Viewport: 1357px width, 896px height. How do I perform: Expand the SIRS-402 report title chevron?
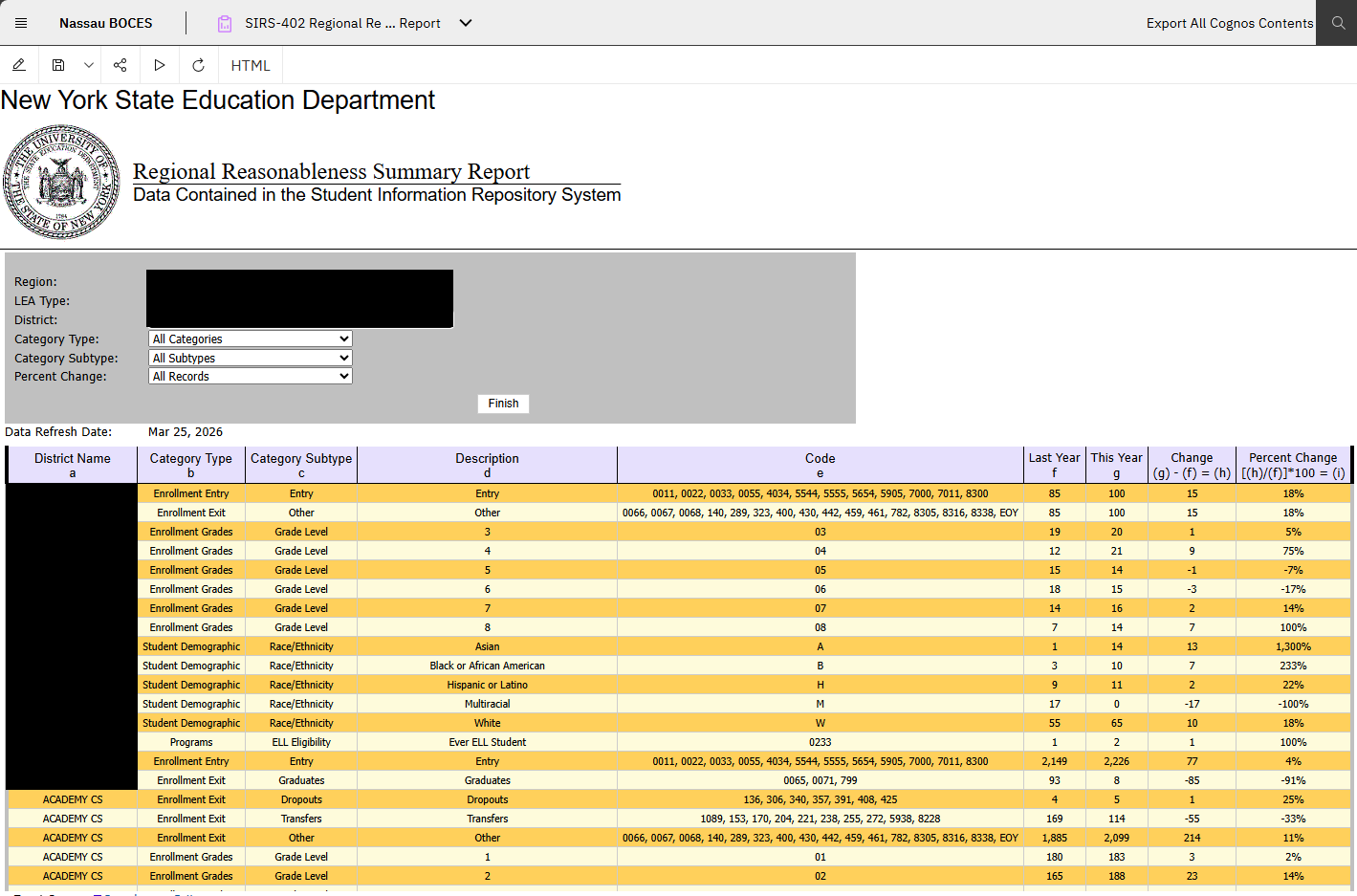[x=466, y=23]
